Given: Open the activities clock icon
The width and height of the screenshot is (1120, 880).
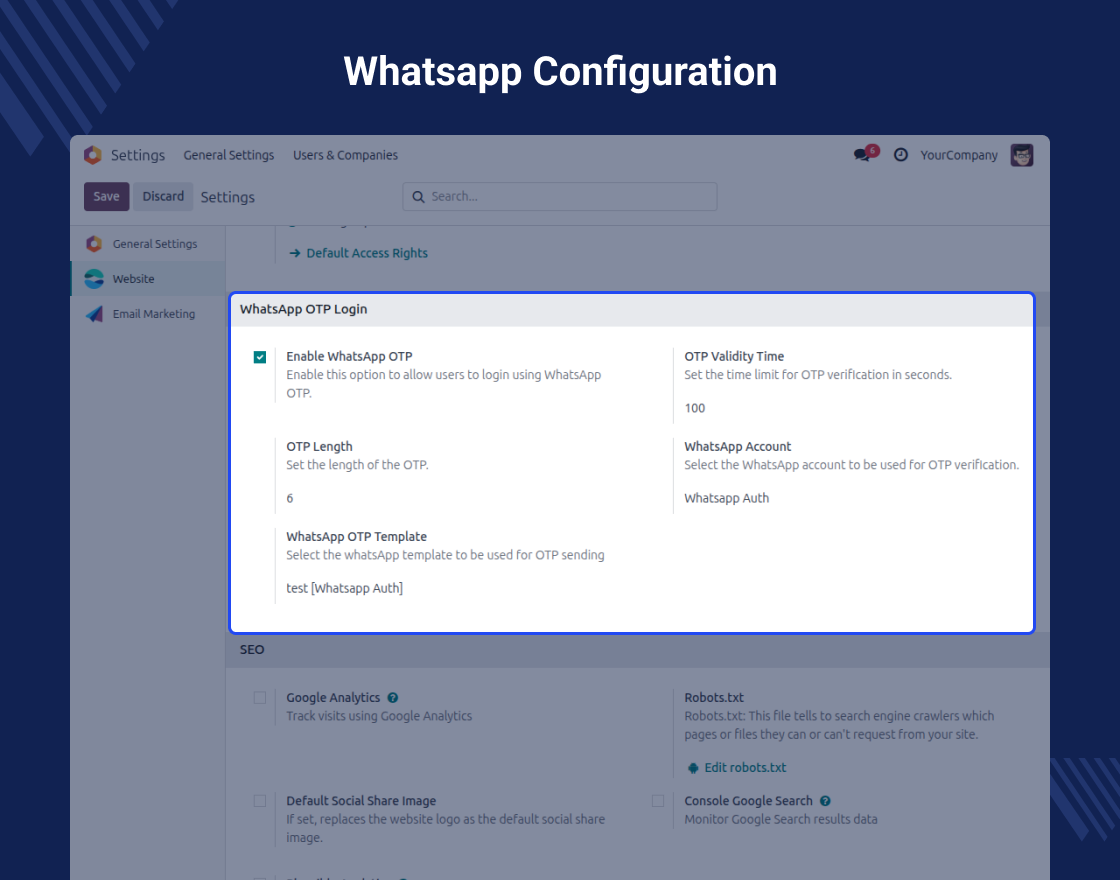Looking at the screenshot, I should (x=900, y=155).
